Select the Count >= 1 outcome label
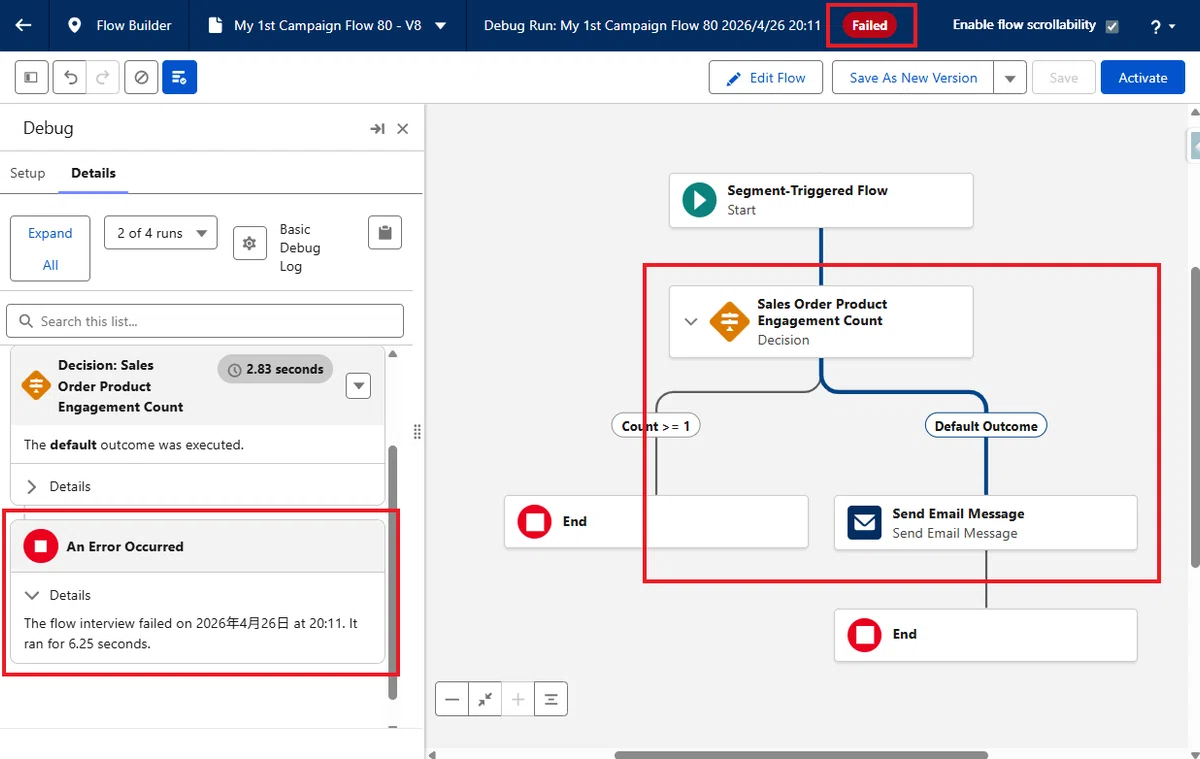This screenshot has height=759, width=1200. click(656, 425)
